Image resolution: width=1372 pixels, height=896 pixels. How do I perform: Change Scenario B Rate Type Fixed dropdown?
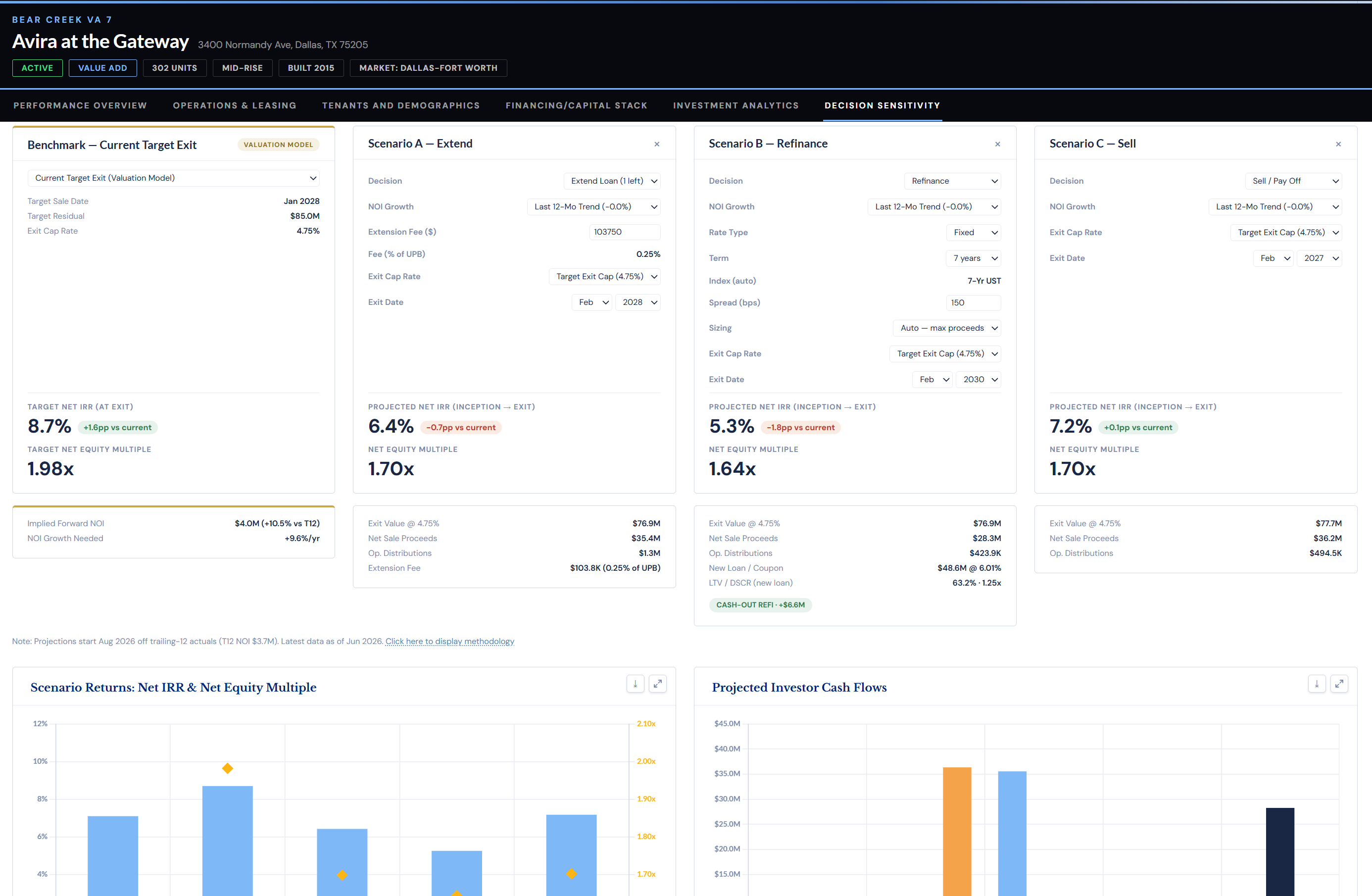pos(973,232)
